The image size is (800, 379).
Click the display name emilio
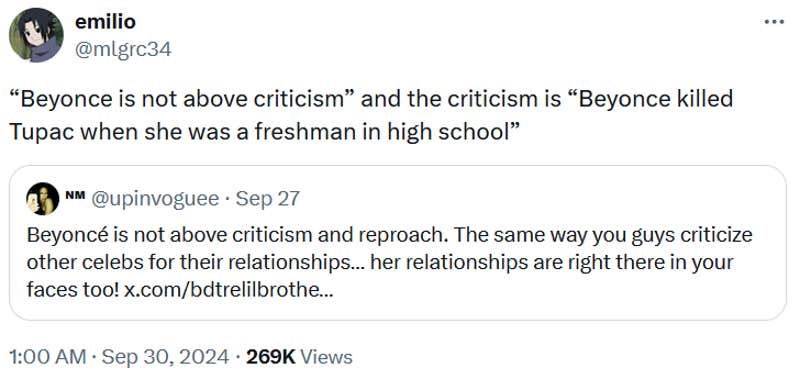click(x=105, y=21)
